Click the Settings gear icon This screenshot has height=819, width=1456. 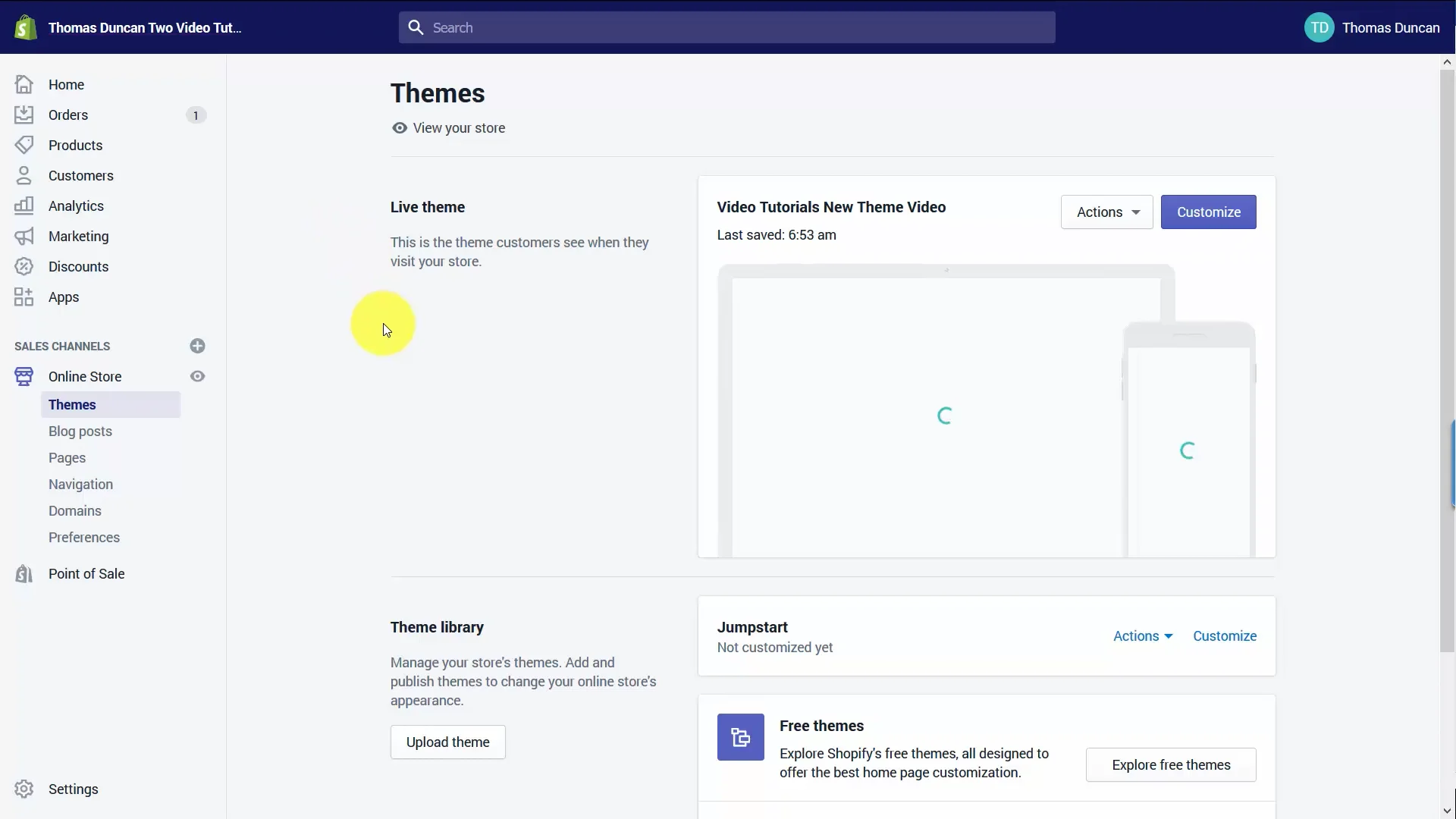[x=24, y=789]
